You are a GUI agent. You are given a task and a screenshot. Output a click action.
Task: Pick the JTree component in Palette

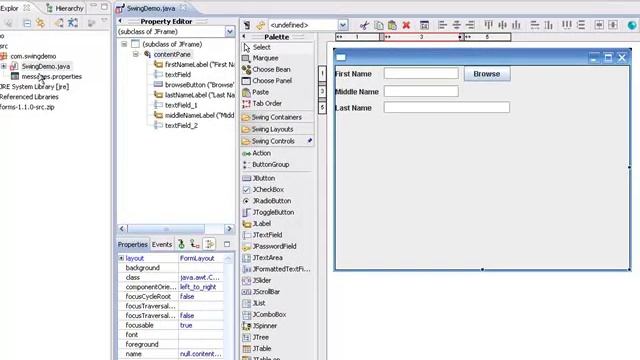256,338
